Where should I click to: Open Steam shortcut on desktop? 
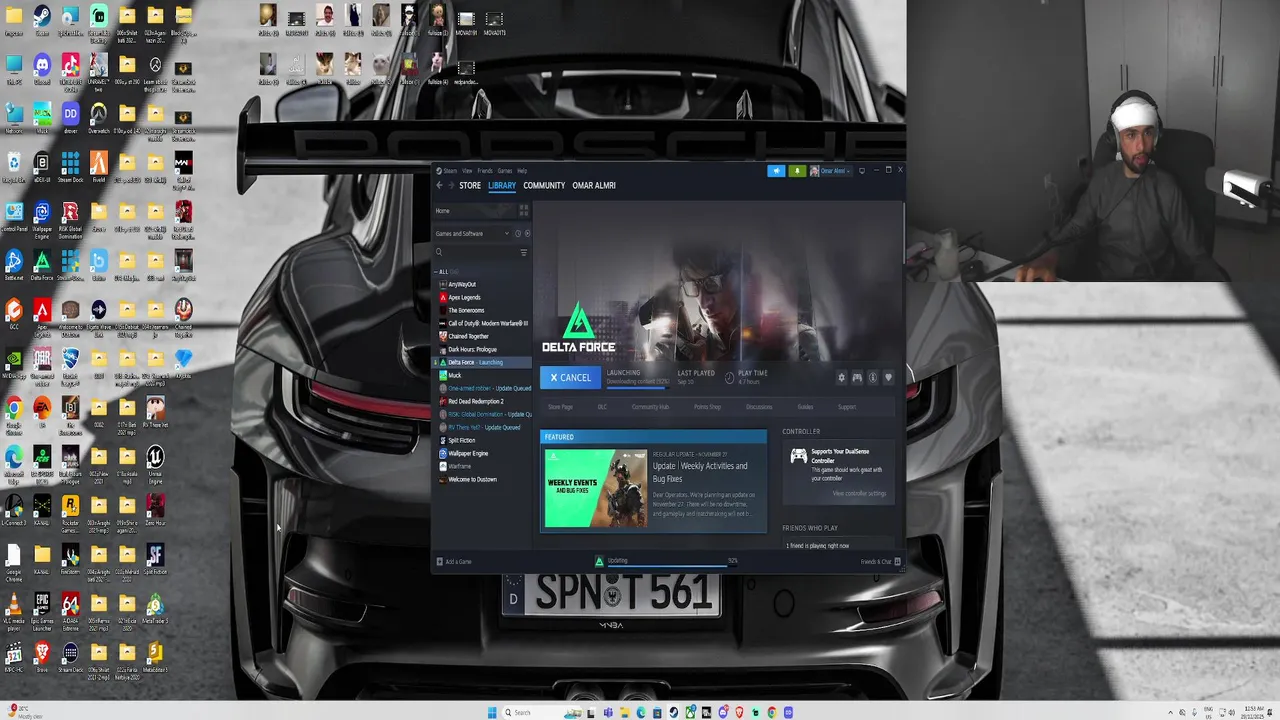pyautogui.click(x=42, y=21)
